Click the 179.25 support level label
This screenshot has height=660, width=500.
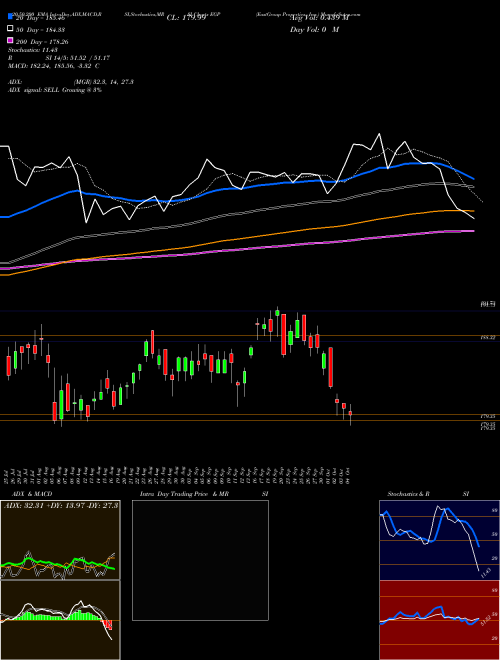point(488,416)
